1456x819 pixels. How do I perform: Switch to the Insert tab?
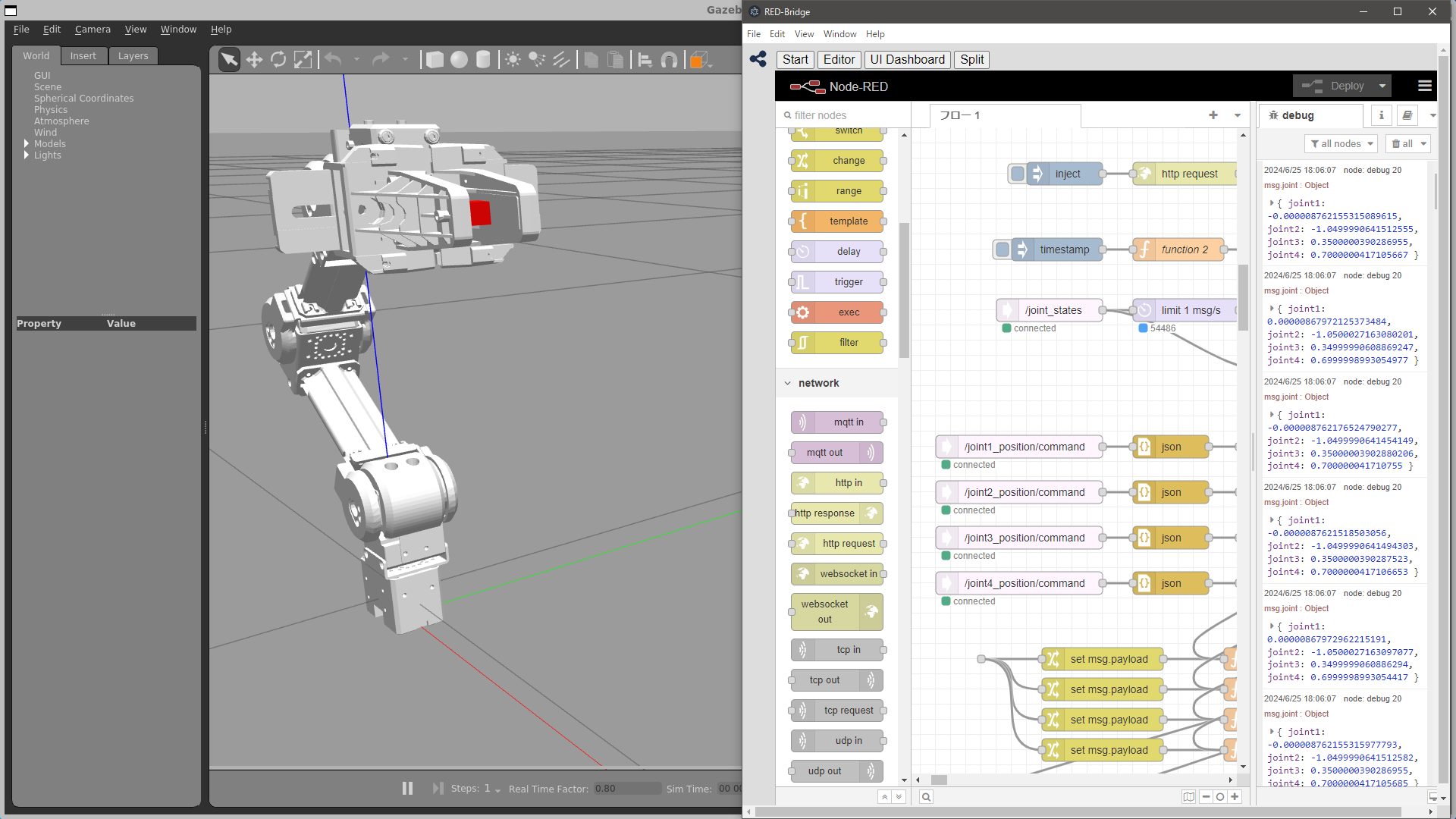(83, 56)
